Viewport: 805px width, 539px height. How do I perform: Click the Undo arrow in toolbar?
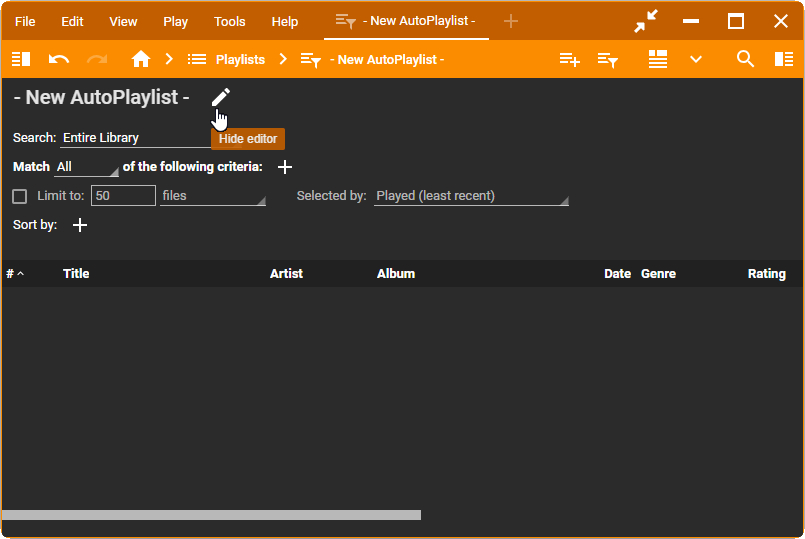[59, 59]
